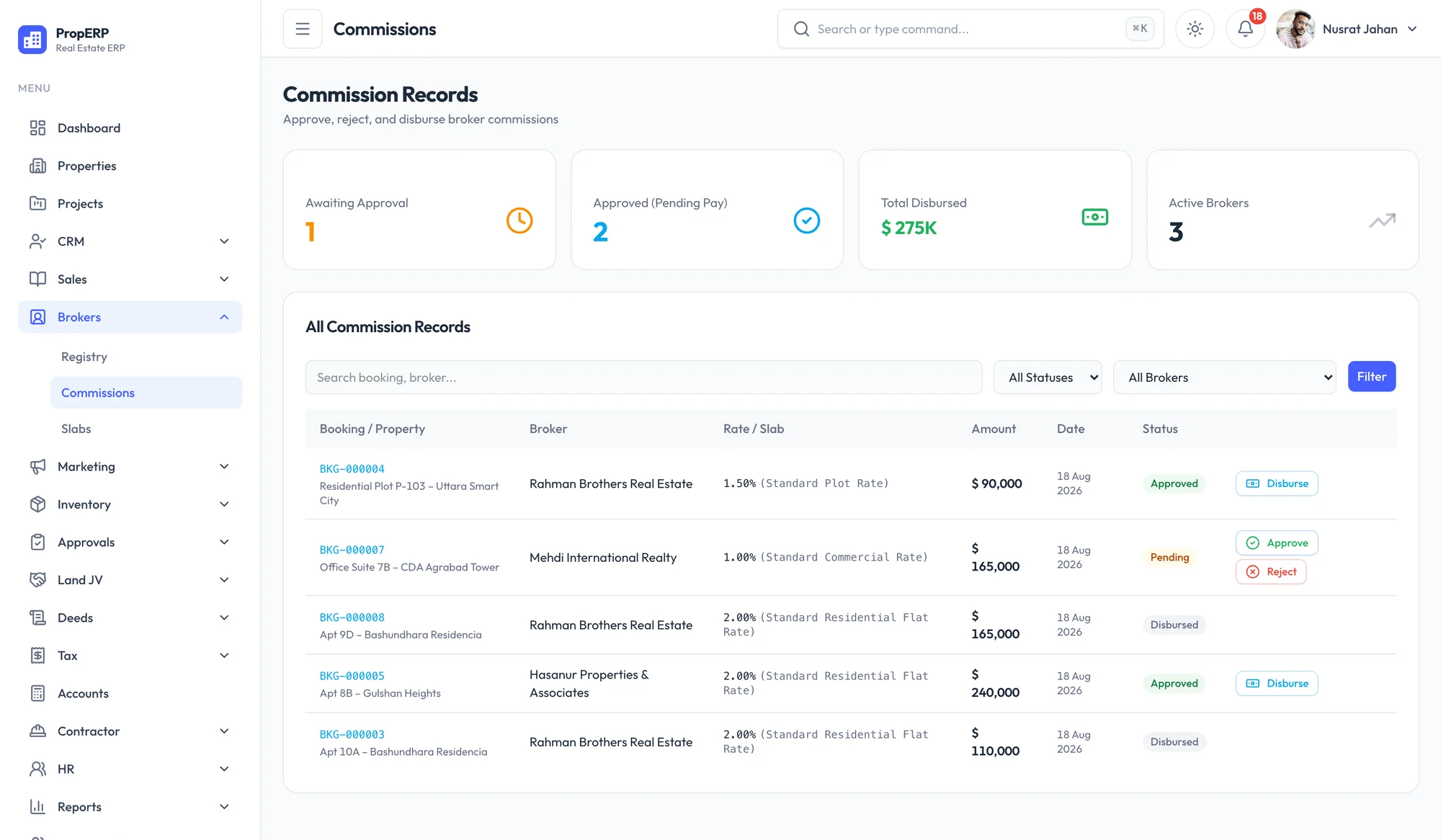This screenshot has height=840, width=1441.
Task: Open booking link BKG-000003
Action: [352, 734]
